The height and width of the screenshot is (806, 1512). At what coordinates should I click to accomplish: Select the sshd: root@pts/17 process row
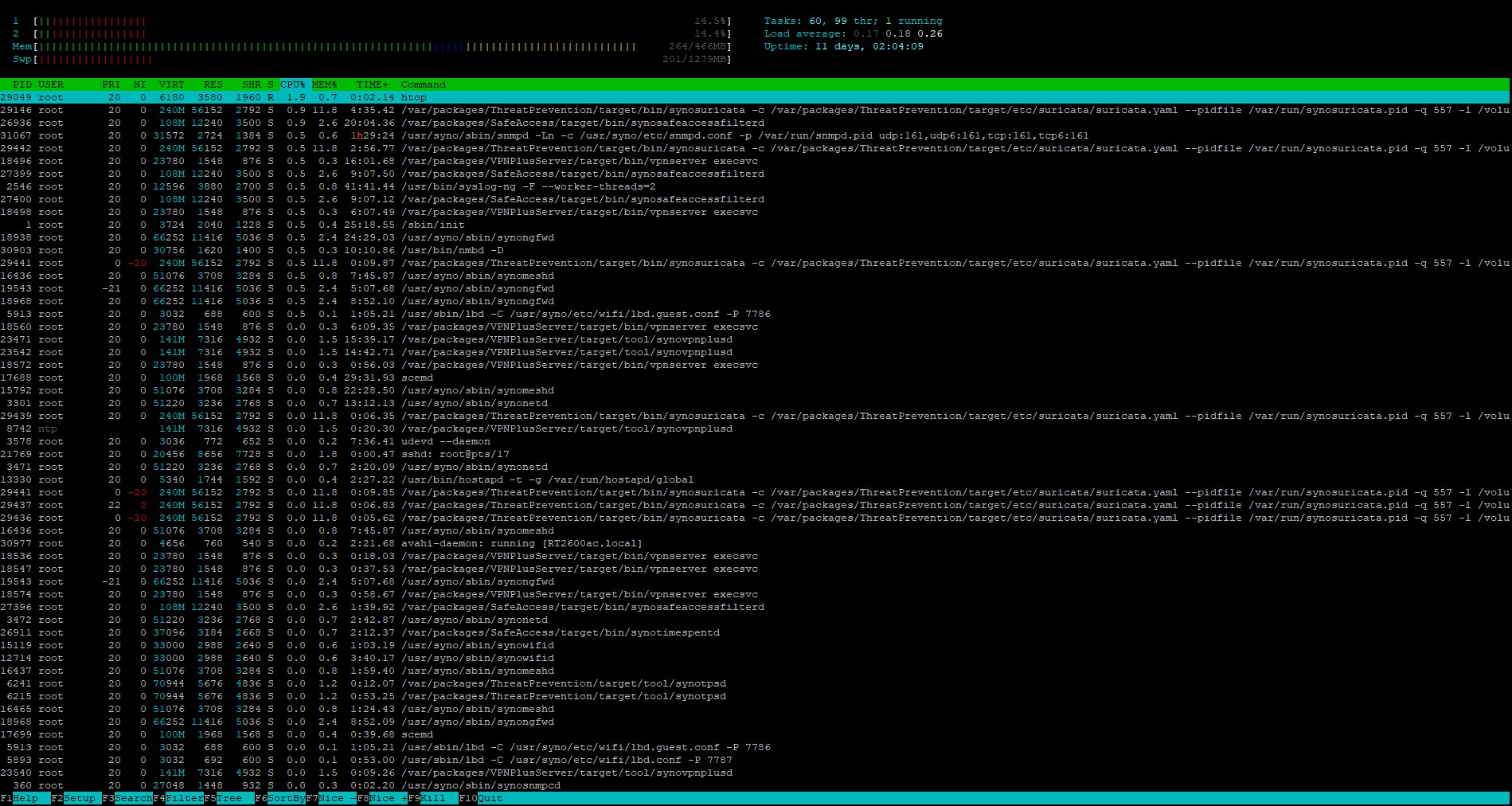click(x=455, y=454)
